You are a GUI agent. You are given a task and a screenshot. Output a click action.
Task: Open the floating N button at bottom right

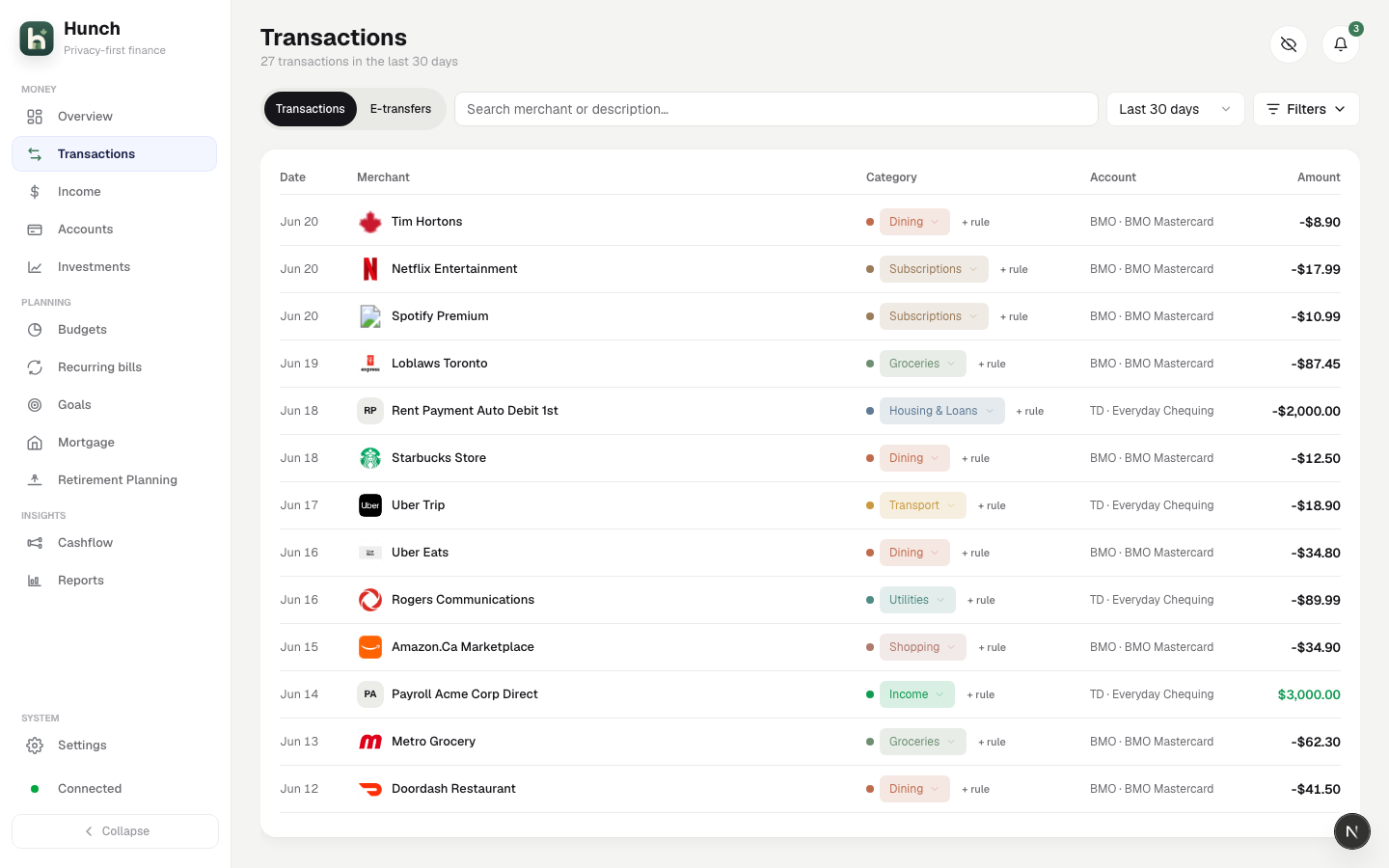[x=1352, y=831]
